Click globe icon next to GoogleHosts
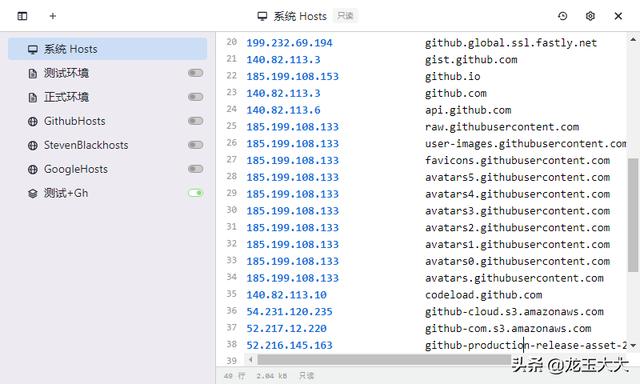The image size is (640, 384). 33,169
